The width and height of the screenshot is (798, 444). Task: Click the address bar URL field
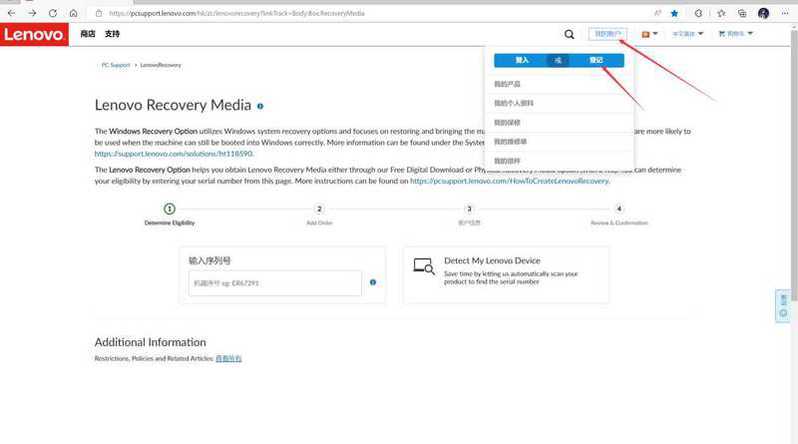(x=237, y=13)
